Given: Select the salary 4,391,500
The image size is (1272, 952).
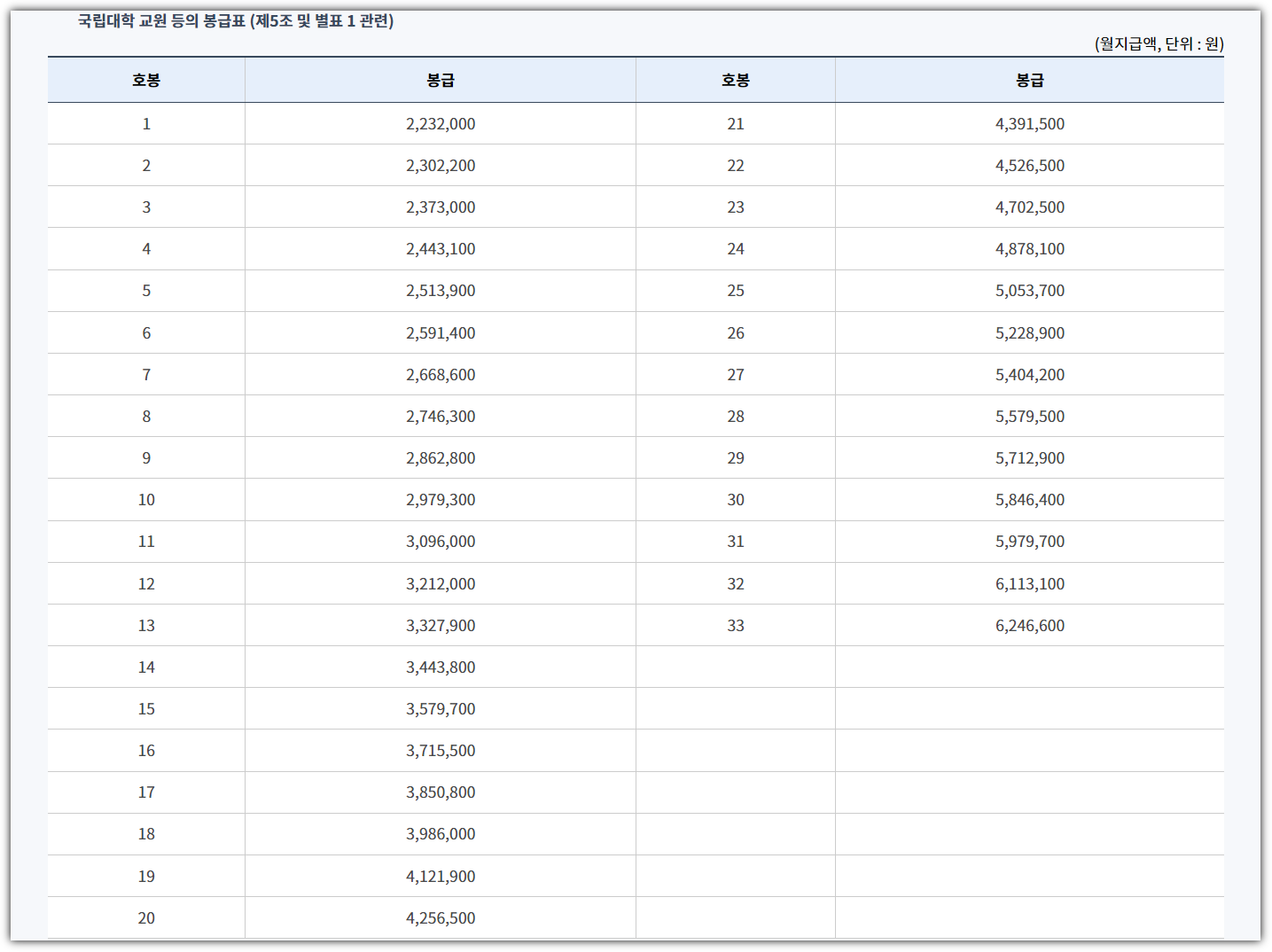Looking at the screenshot, I should [x=1030, y=124].
